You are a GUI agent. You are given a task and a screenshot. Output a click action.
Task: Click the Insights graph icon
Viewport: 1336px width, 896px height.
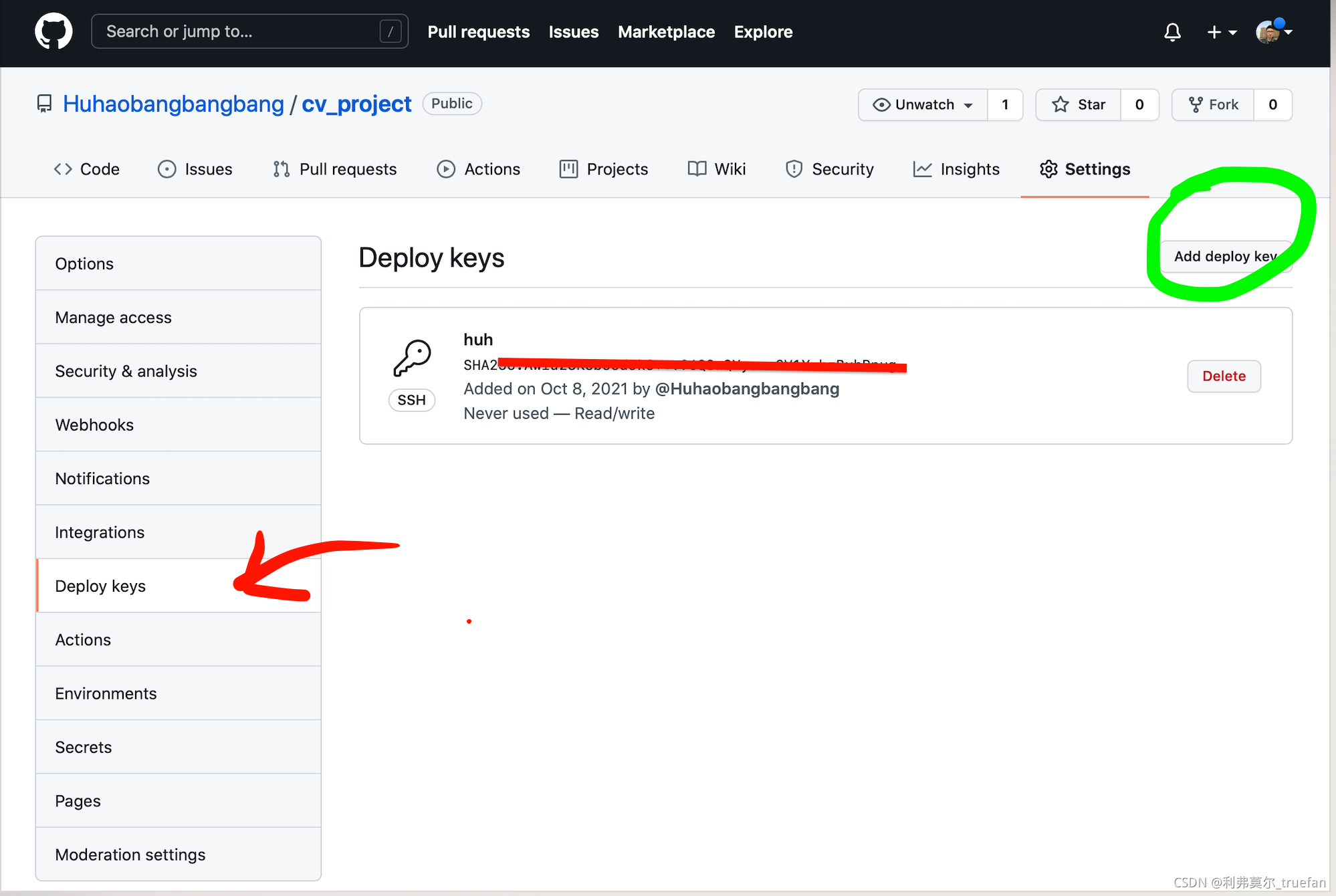click(923, 169)
